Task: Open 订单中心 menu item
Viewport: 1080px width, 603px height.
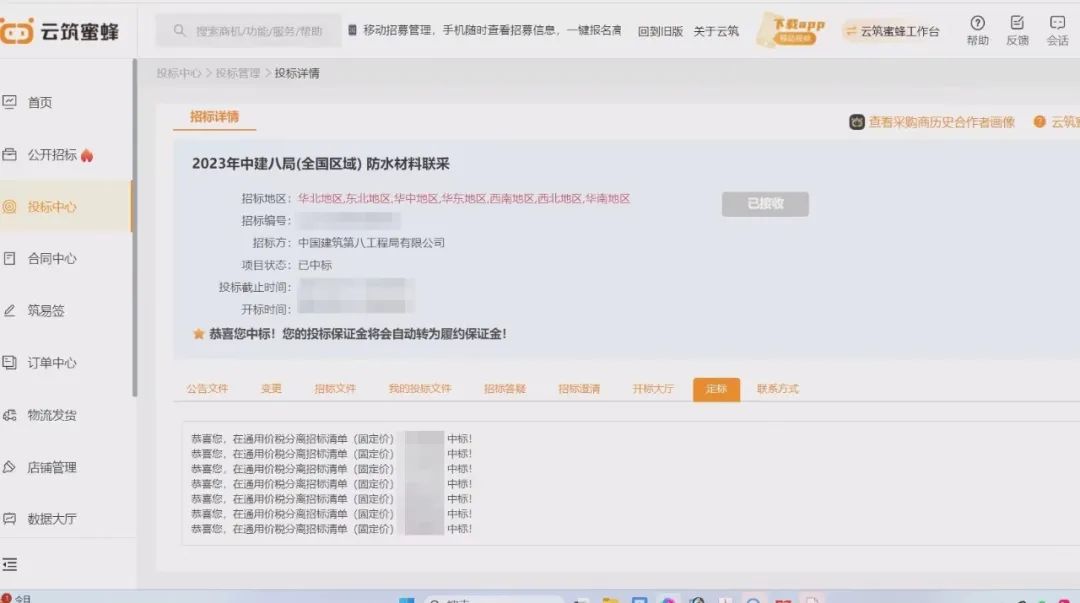Action: pos(52,362)
